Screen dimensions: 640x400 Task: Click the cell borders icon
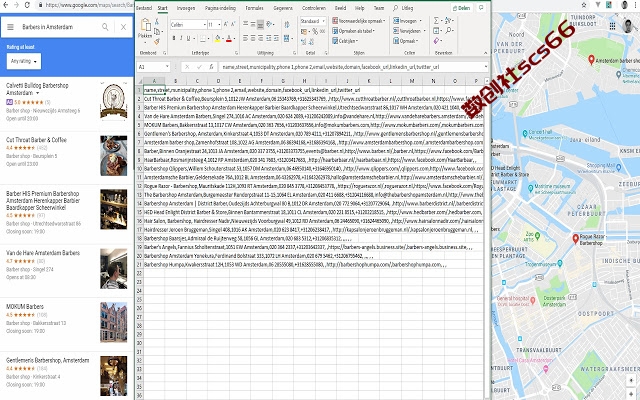[x=203, y=38]
